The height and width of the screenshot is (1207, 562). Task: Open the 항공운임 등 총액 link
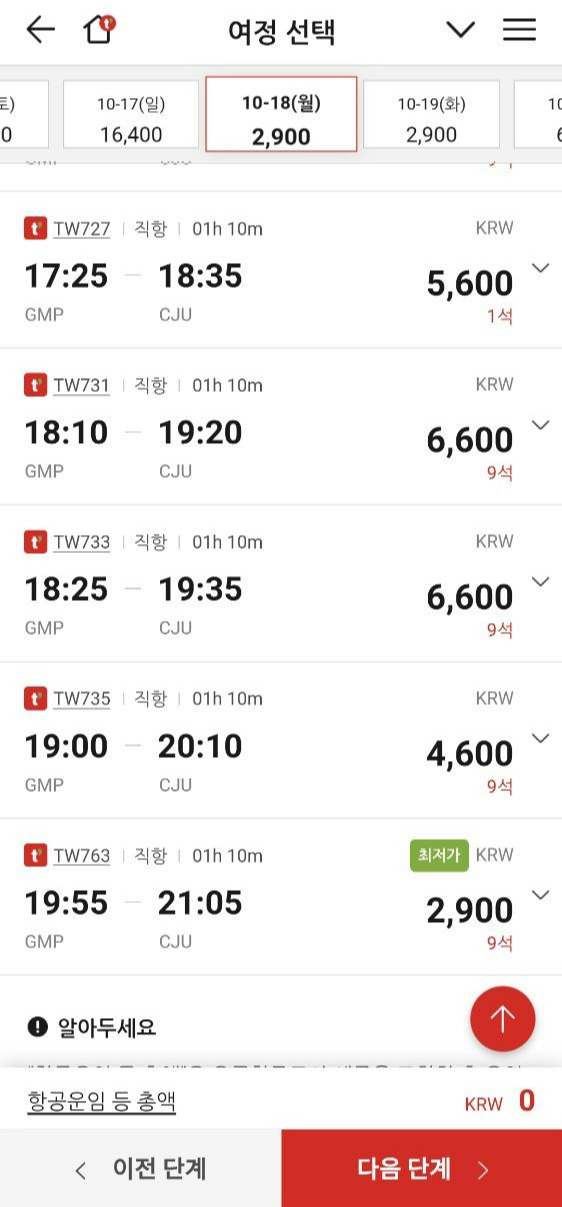click(x=102, y=1101)
